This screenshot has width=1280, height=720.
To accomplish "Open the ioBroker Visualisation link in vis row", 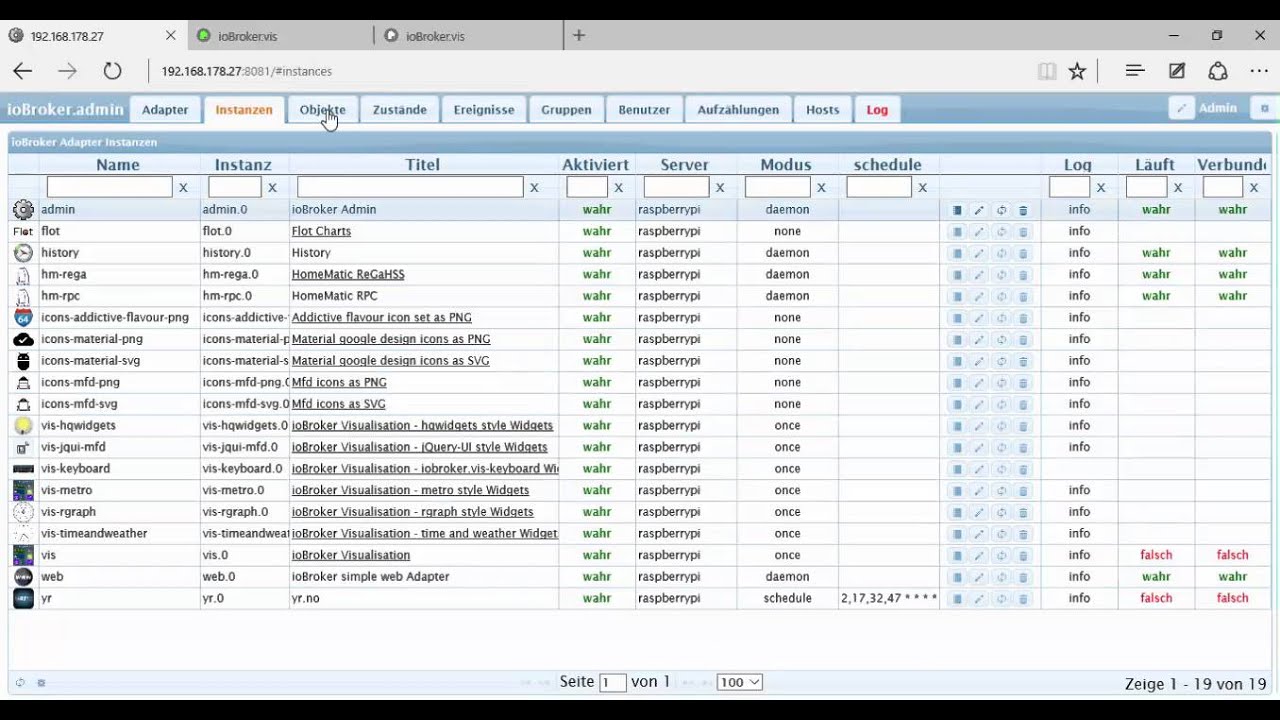I will [x=351, y=555].
